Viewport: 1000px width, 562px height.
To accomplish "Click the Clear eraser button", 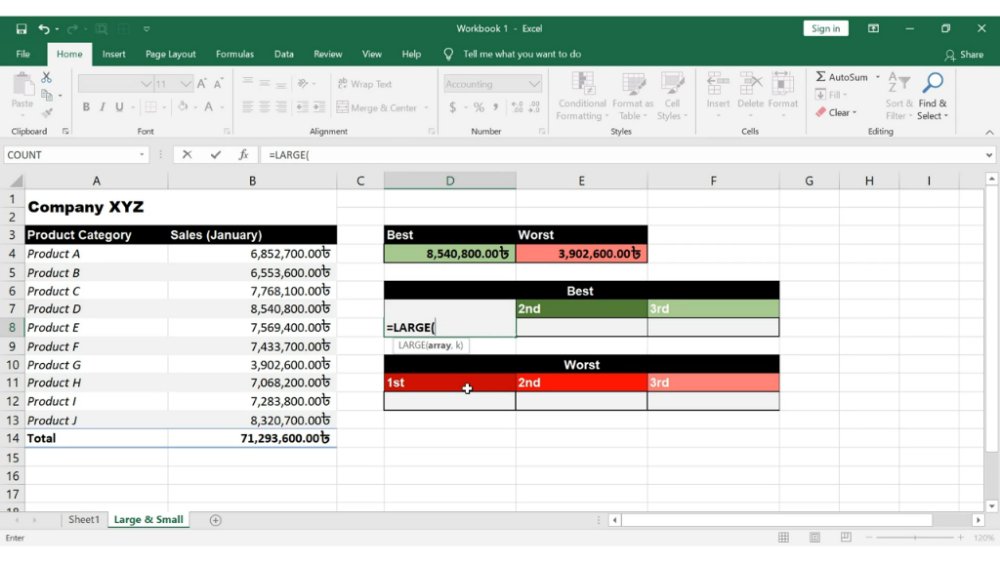I will (835, 112).
